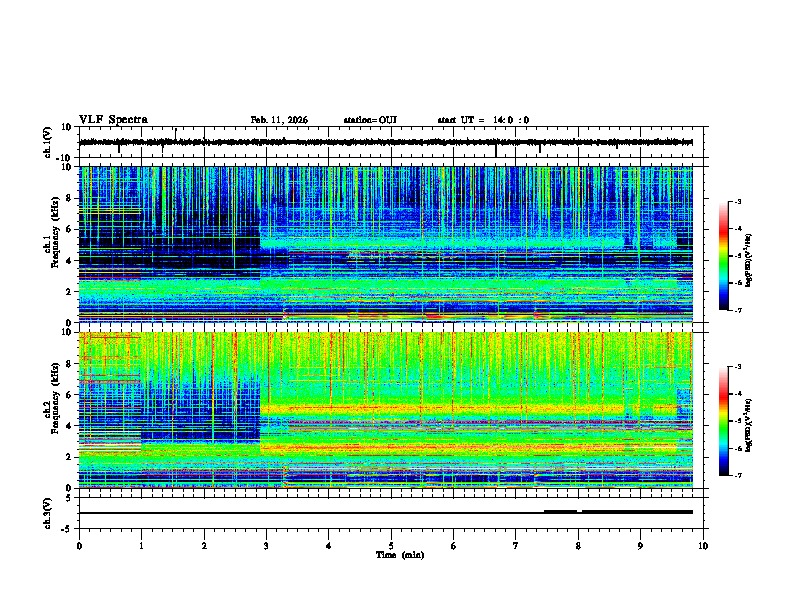Viewport: 792px width, 612px height.
Task: Click the "-7" label on ch.1 colorbar
Action: coord(737,310)
